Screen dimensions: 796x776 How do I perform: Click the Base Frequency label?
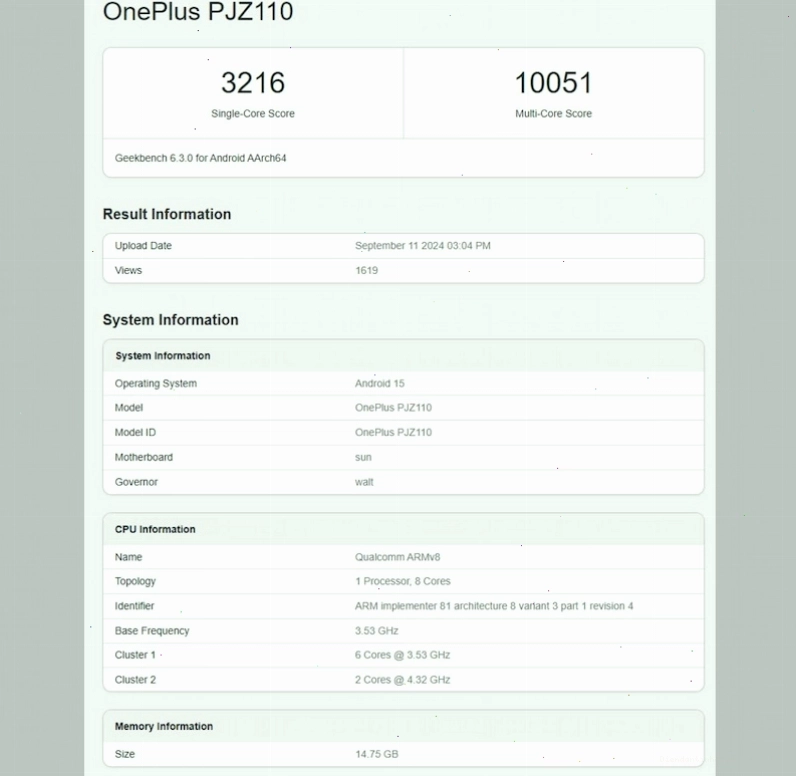click(152, 631)
